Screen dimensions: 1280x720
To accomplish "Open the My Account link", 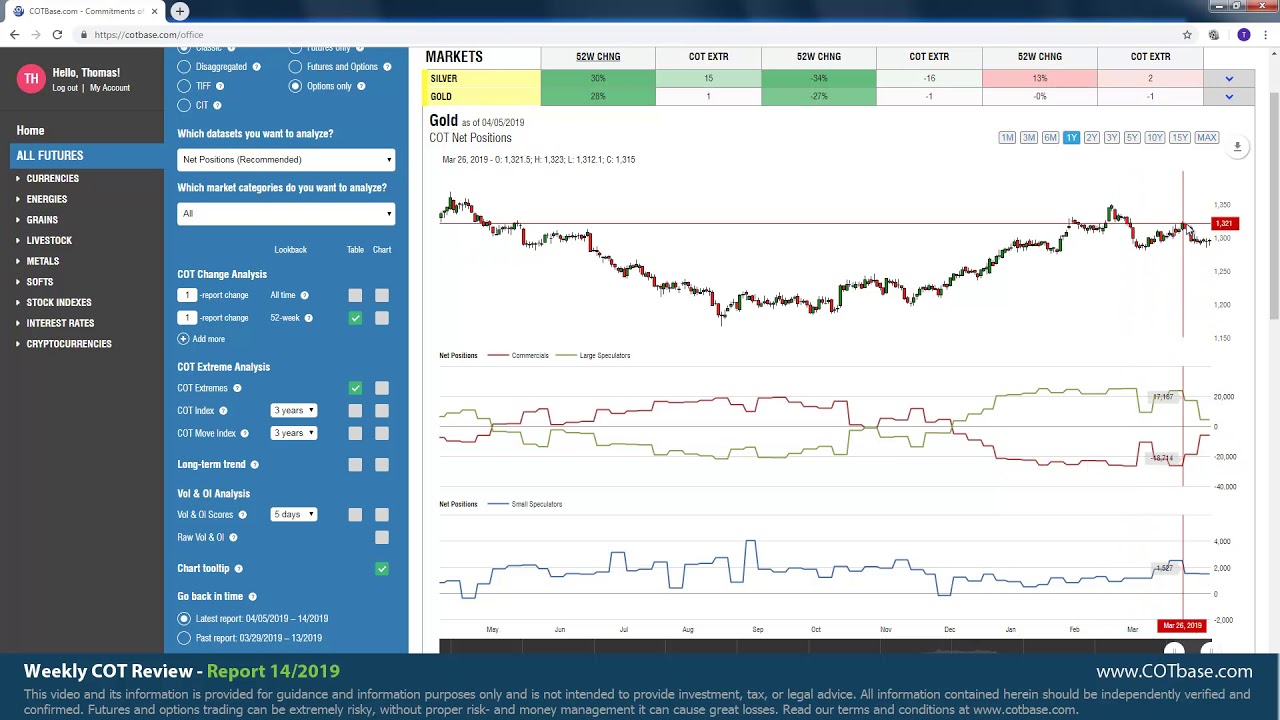I will 110,88.
